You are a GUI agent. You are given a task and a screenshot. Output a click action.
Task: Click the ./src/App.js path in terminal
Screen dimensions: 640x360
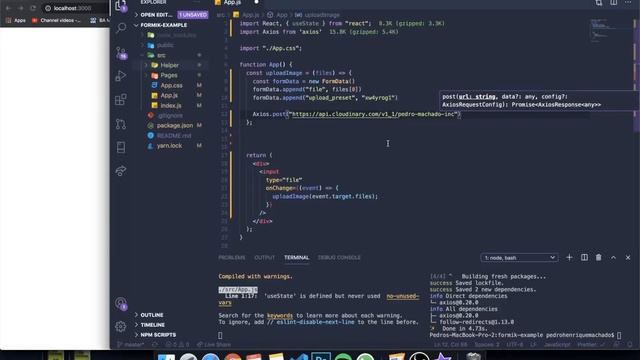[x=238, y=290]
